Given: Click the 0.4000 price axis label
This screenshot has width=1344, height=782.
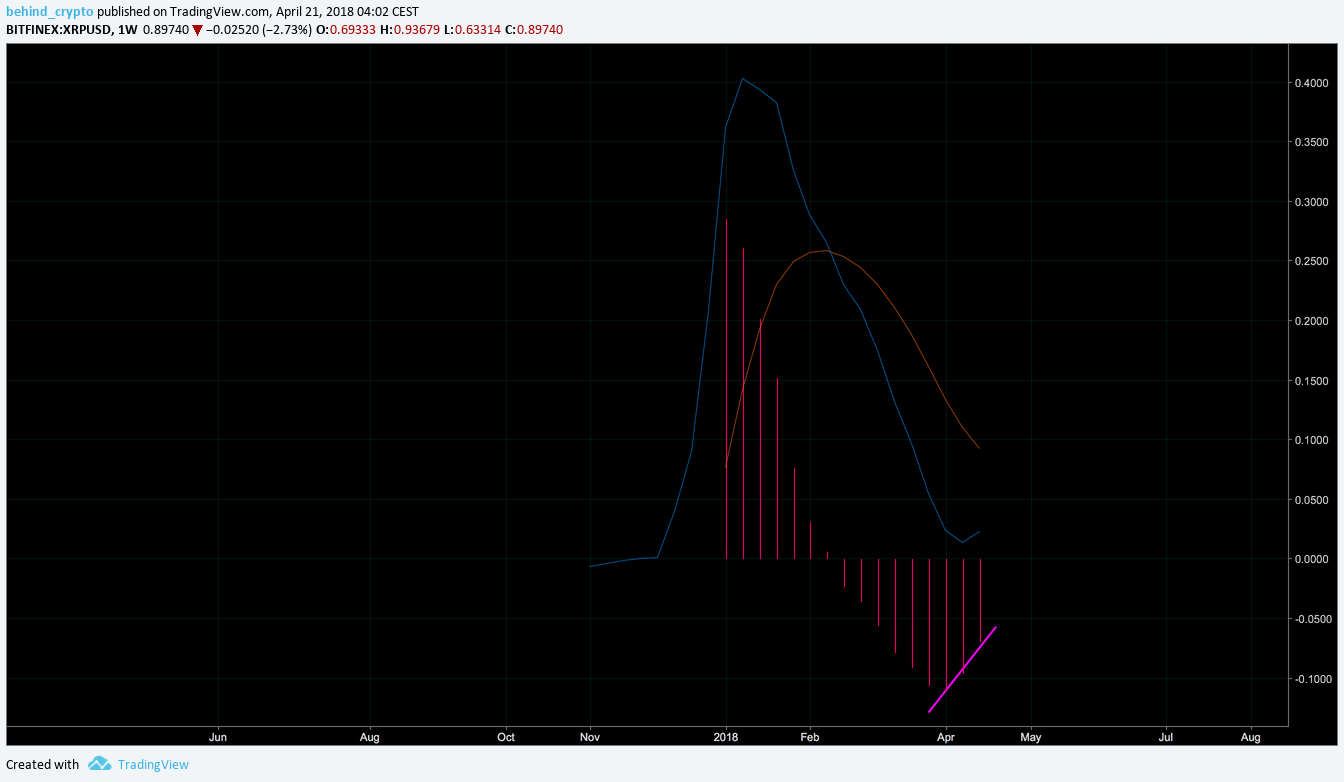Looking at the screenshot, I should (x=1312, y=83).
